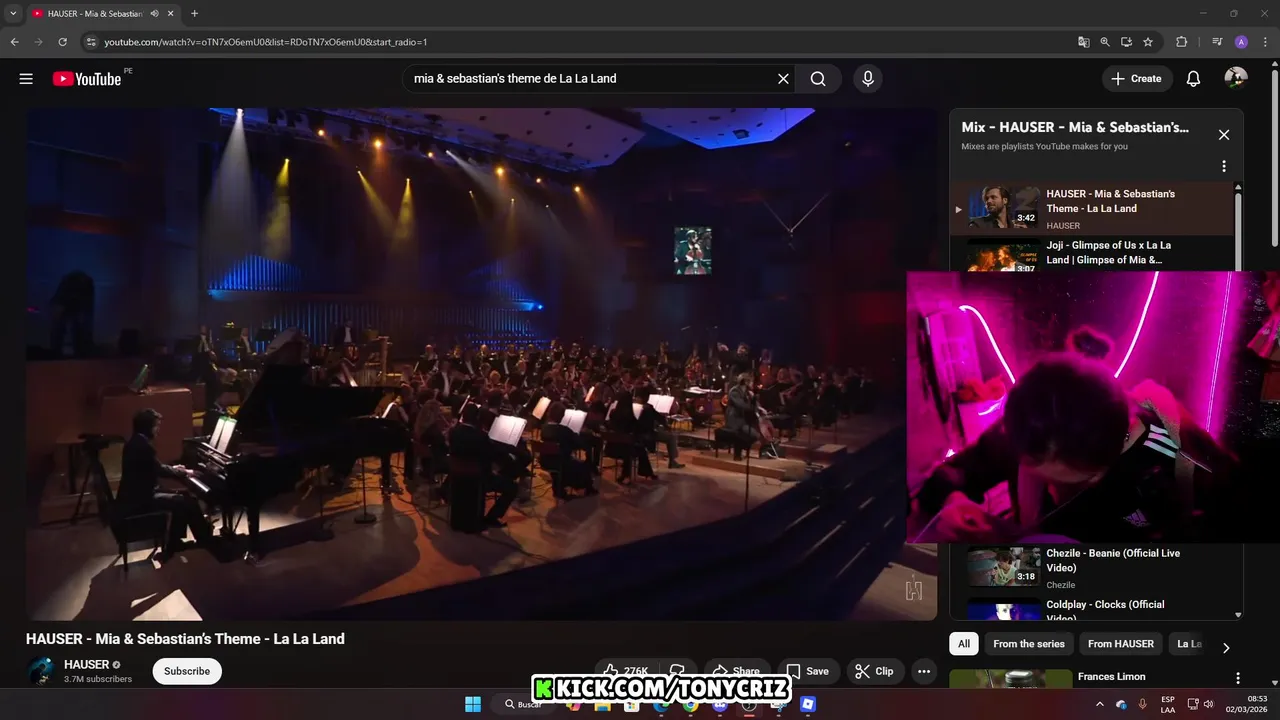This screenshot has height=720, width=1280.
Task: Click the microphone tray icon
Action: (1143, 705)
